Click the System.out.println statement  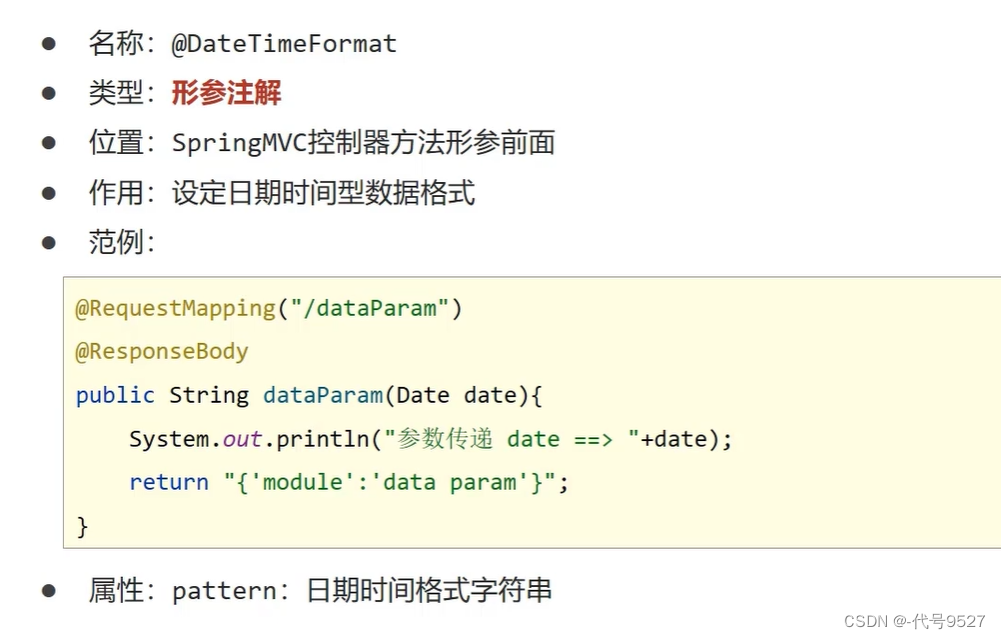coord(431,439)
